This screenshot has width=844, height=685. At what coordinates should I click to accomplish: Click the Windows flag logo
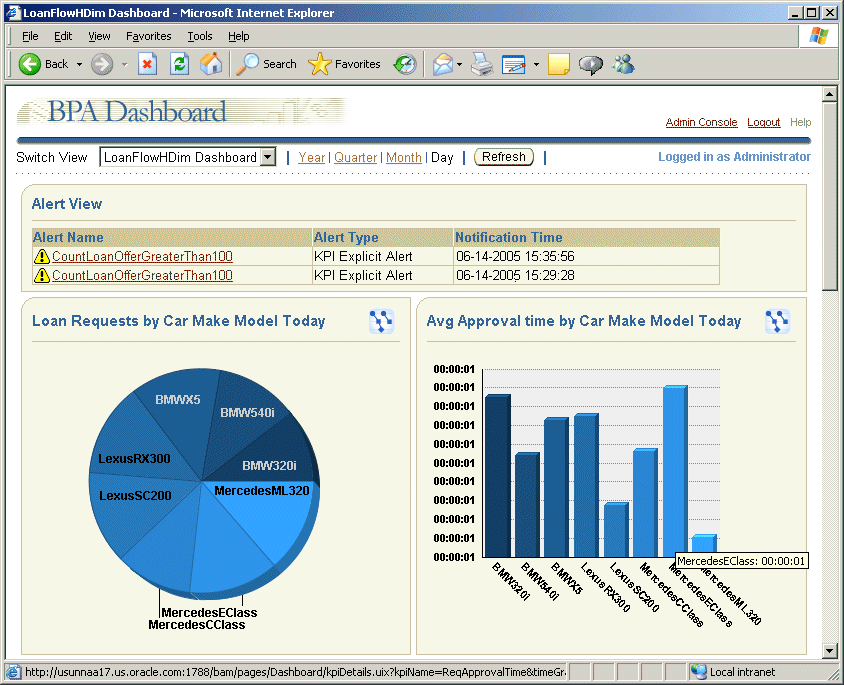click(x=819, y=36)
